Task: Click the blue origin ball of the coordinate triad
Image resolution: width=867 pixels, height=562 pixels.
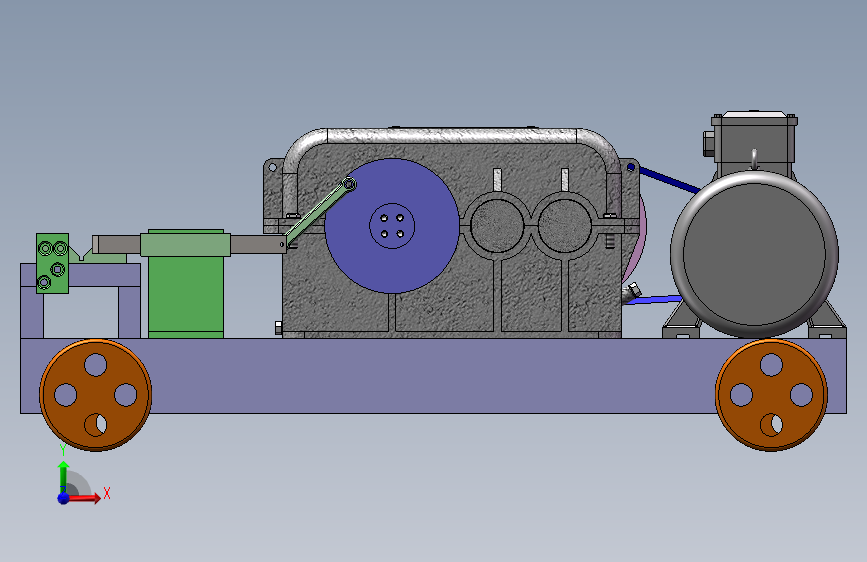Action: (x=64, y=498)
